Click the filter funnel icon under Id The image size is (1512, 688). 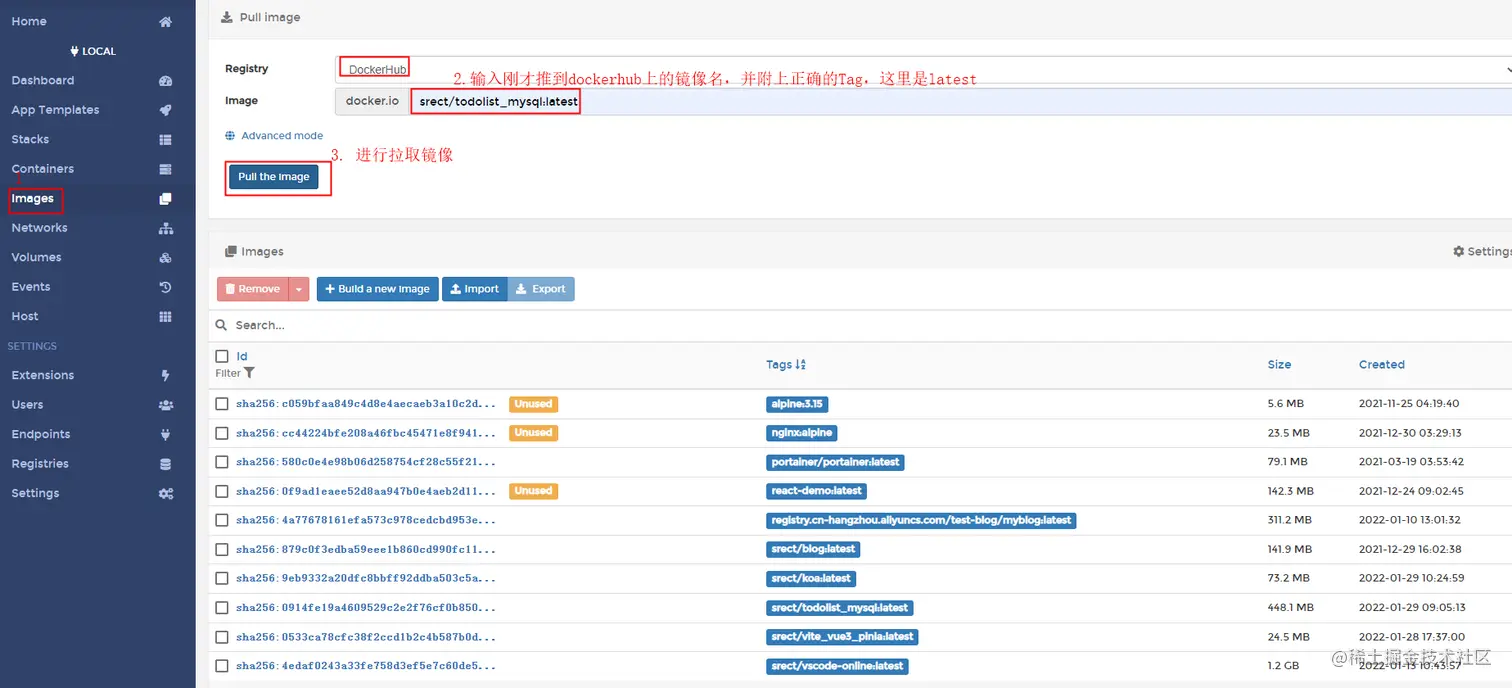249,373
